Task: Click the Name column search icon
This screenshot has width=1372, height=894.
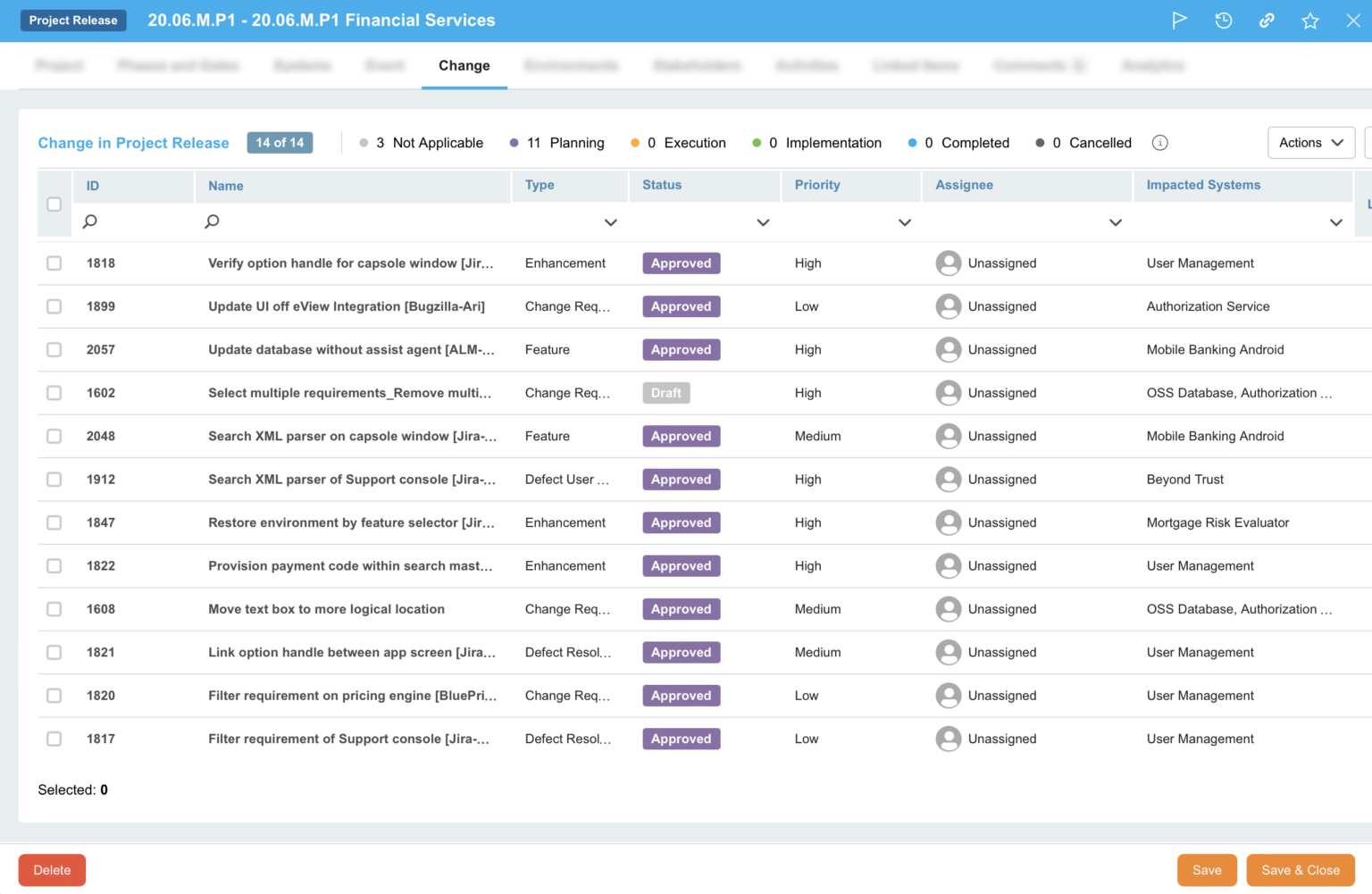Action: [212, 221]
